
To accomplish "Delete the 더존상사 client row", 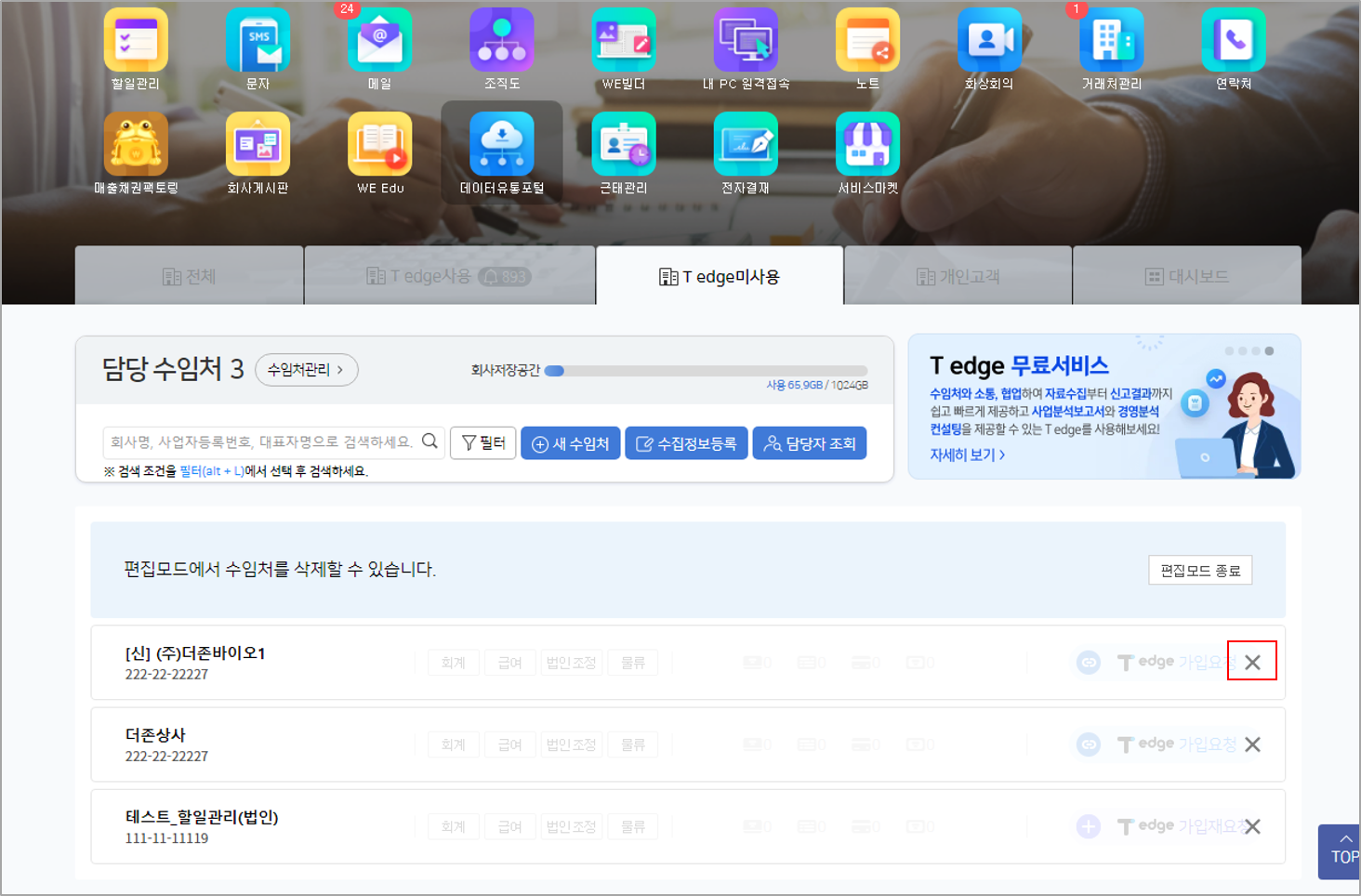I will [1252, 744].
